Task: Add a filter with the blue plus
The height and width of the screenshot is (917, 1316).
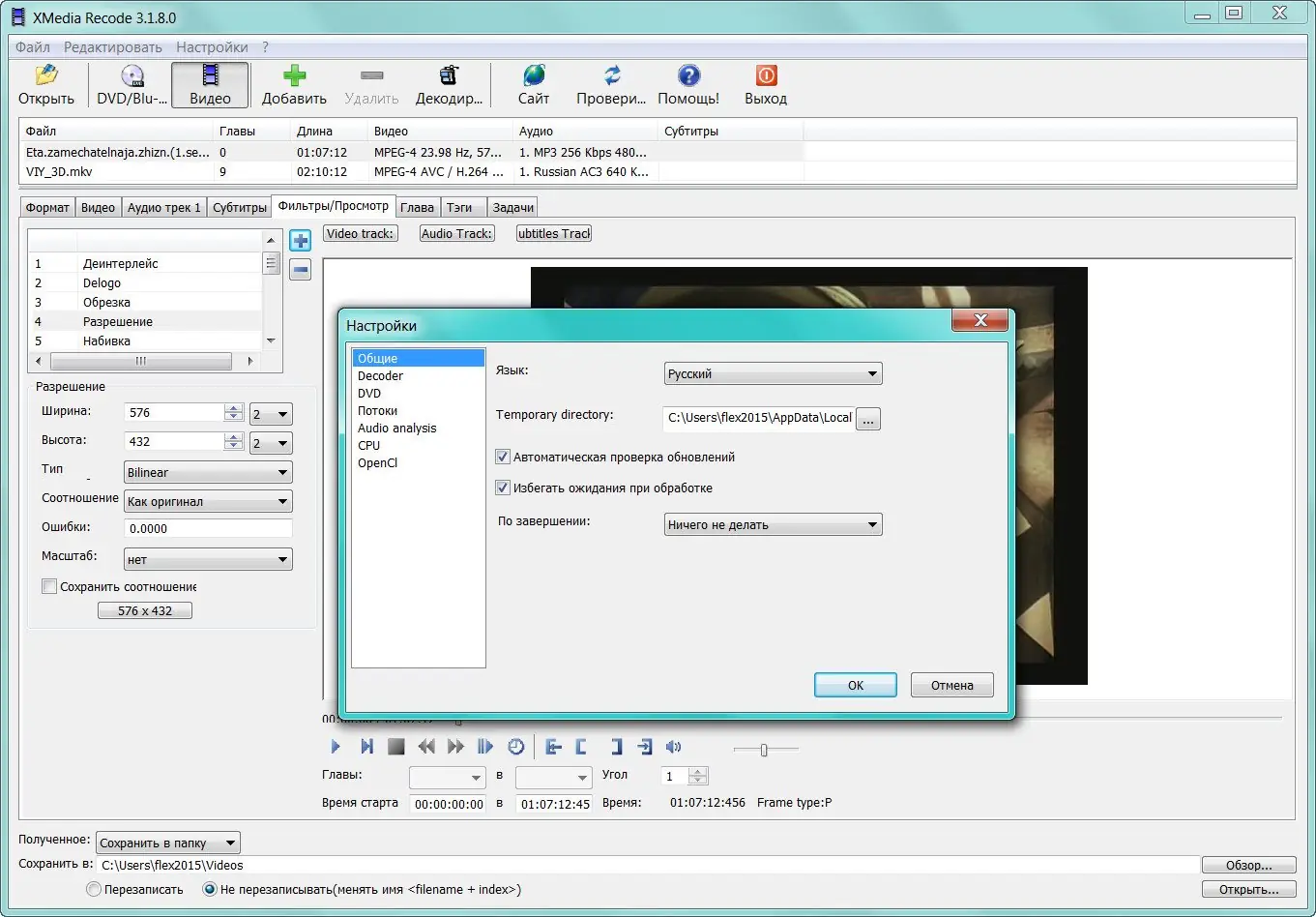Action: point(301,241)
